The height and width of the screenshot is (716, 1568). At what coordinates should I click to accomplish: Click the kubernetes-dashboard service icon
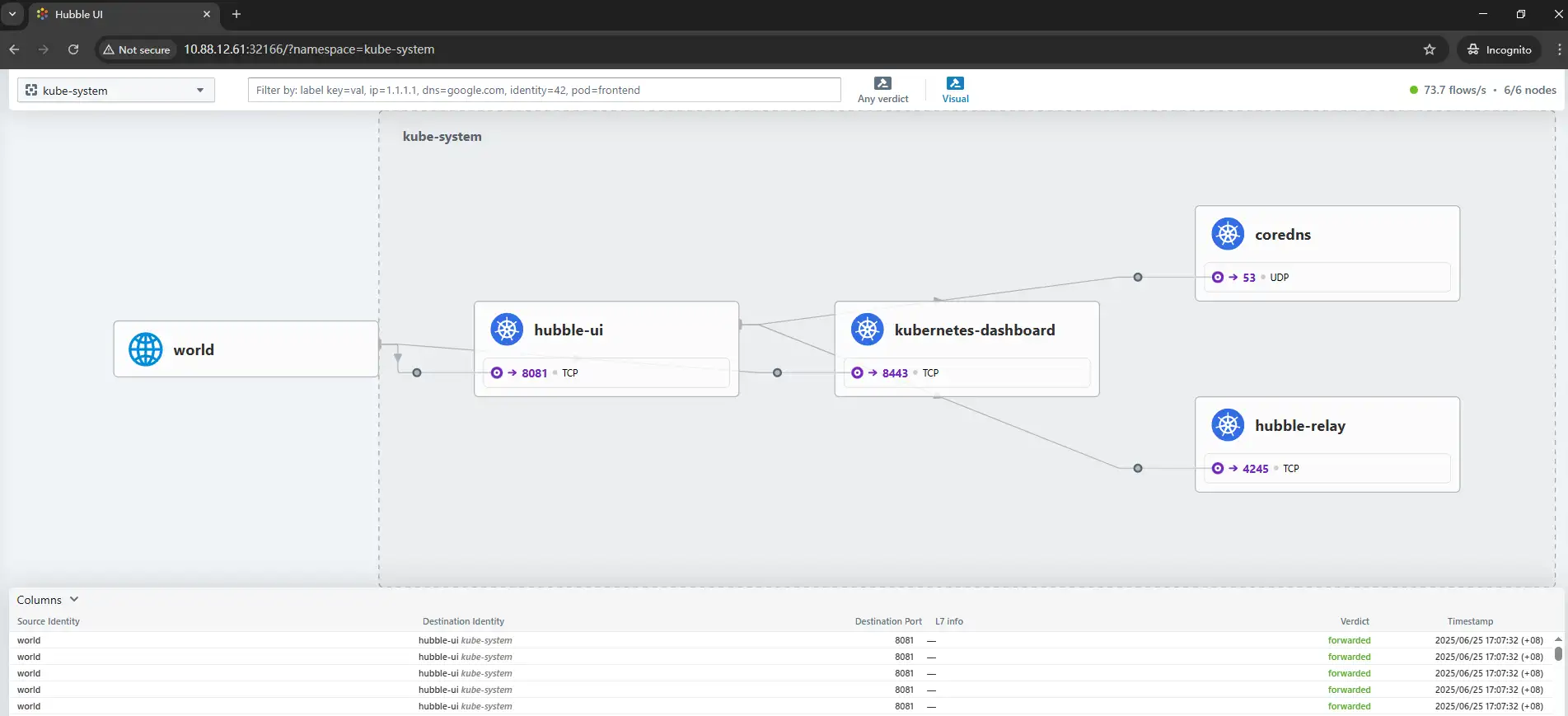pyautogui.click(x=867, y=330)
